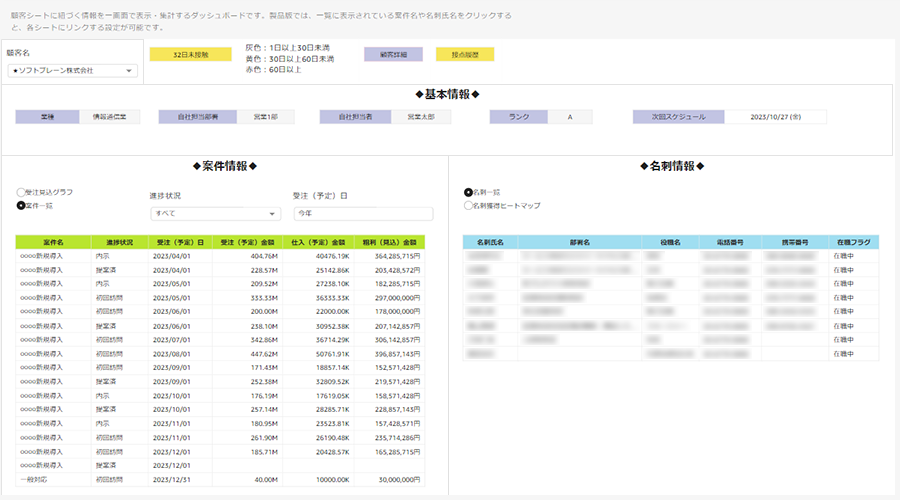Open the 顧客名 dropdown showing ソフトブレーン株式会社
Image resolution: width=900 pixels, height=500 pixels.
pyautogui.click(x=72, y=71)
